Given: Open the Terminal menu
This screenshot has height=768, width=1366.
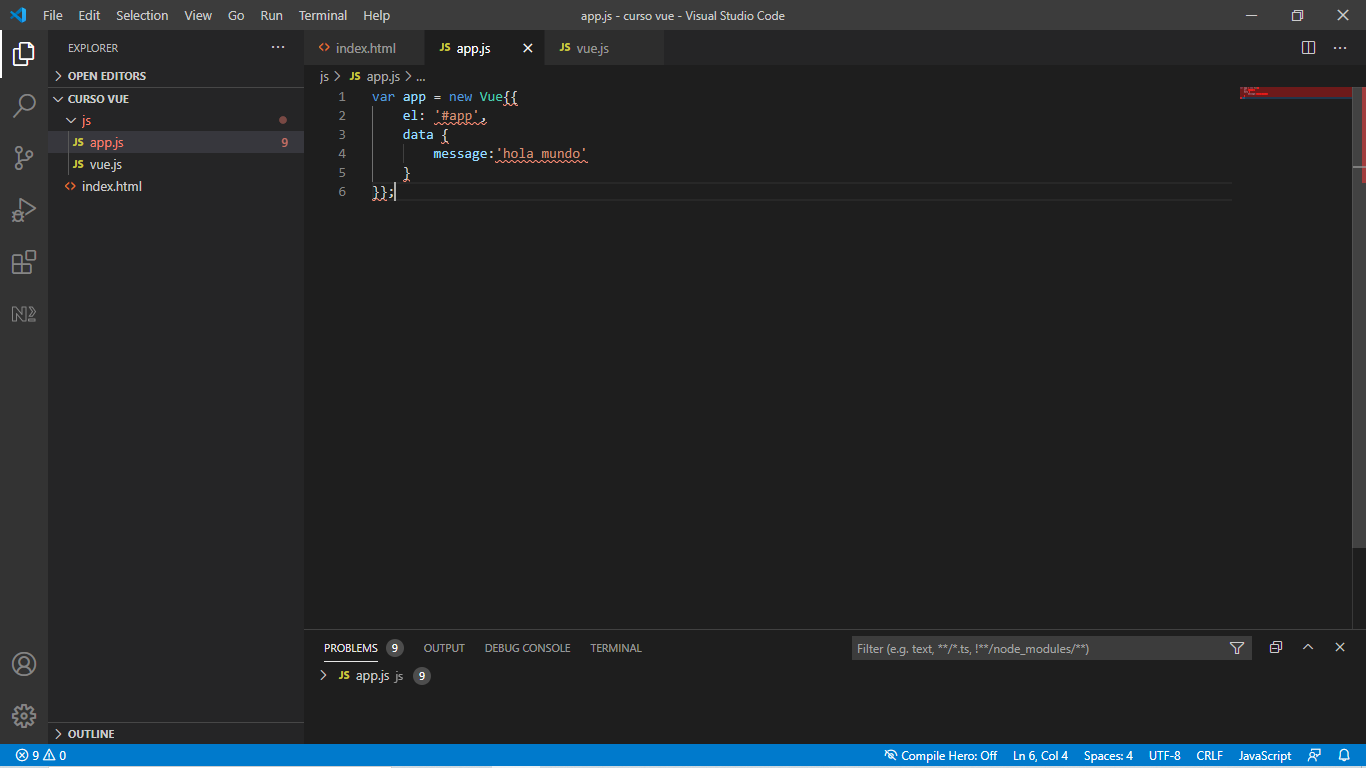Looking at the screenshot, I should [x=323, y=15].
